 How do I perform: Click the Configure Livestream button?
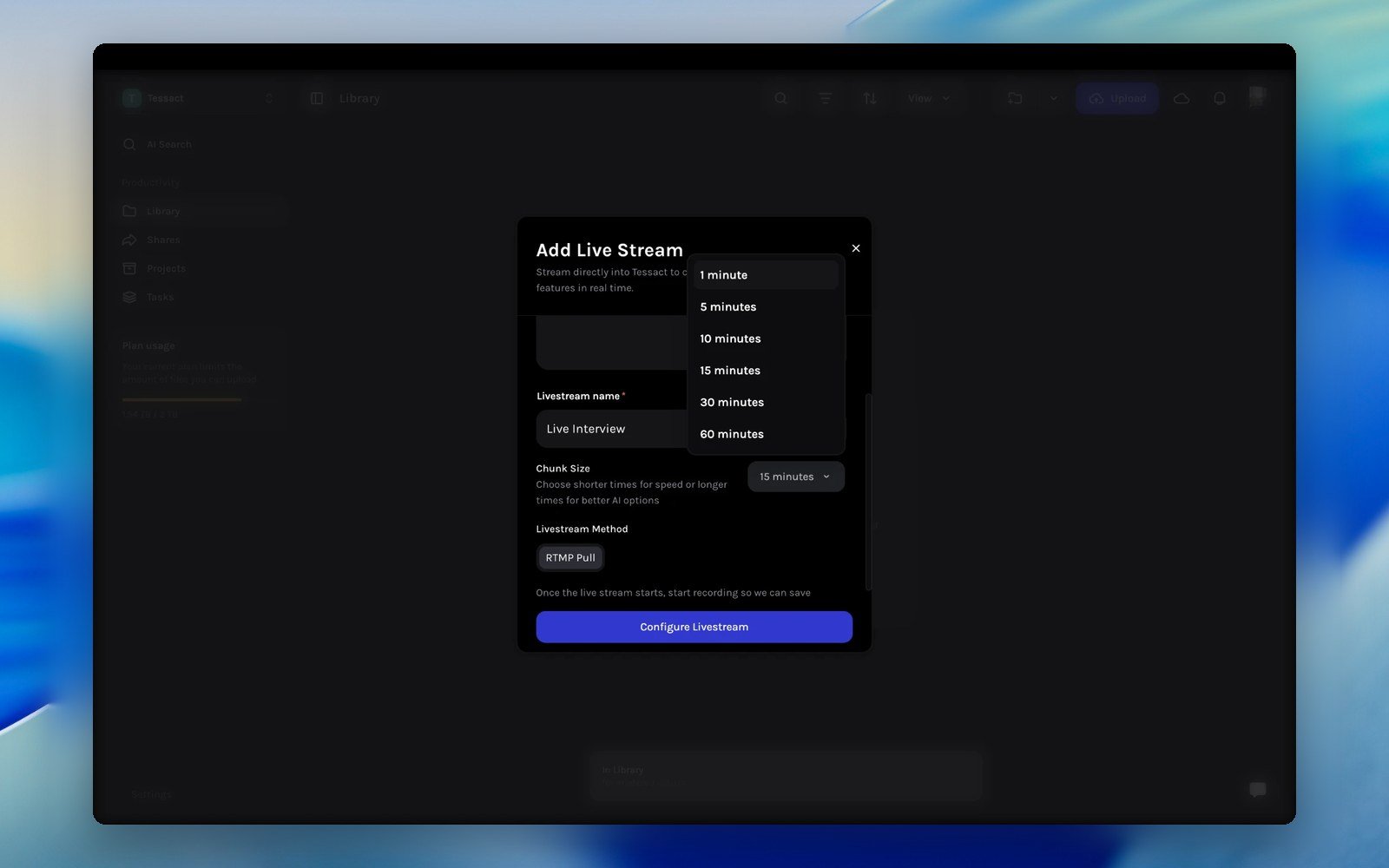(x=694, y=627)
